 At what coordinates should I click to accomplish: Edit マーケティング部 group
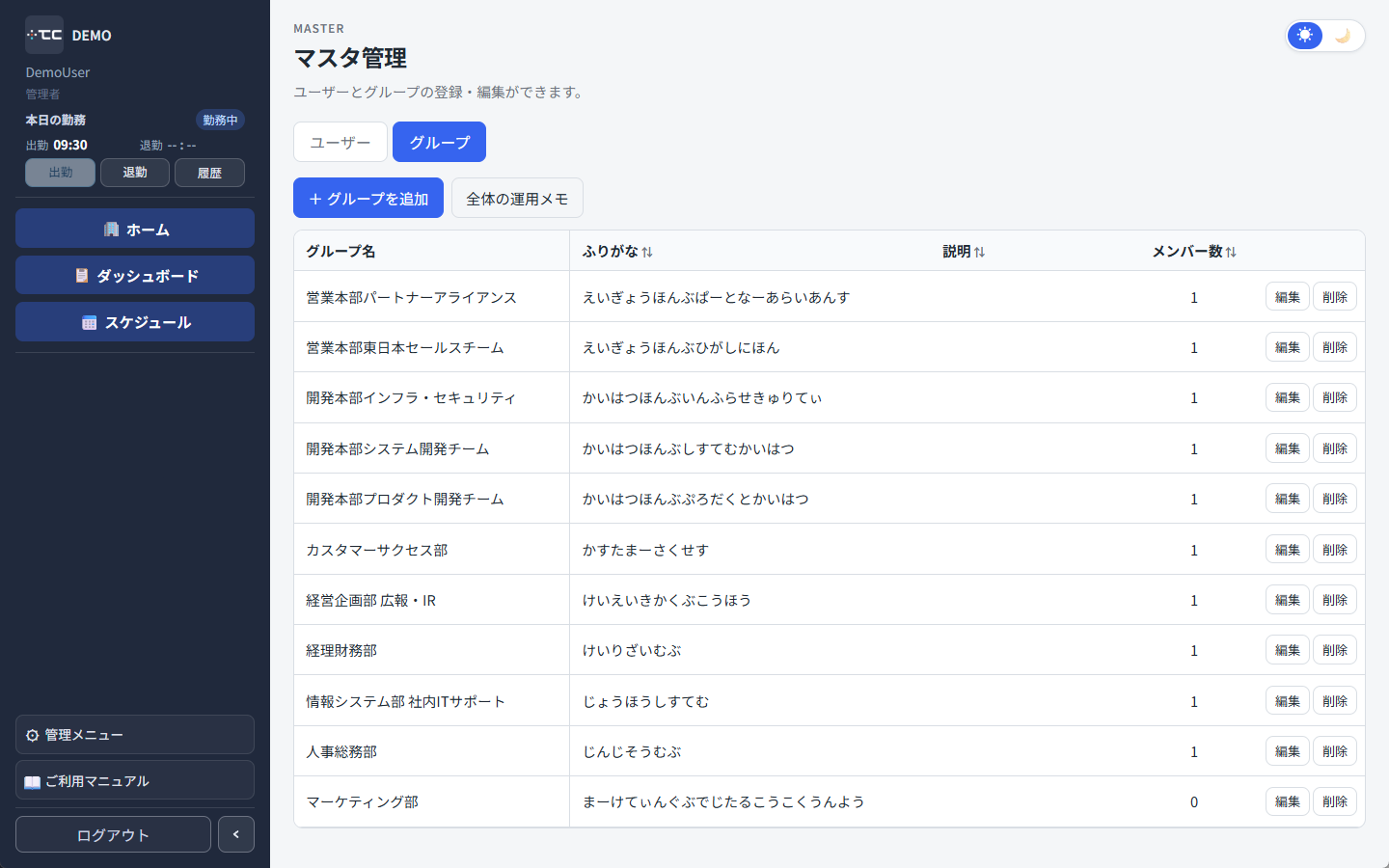point(1287,801)
